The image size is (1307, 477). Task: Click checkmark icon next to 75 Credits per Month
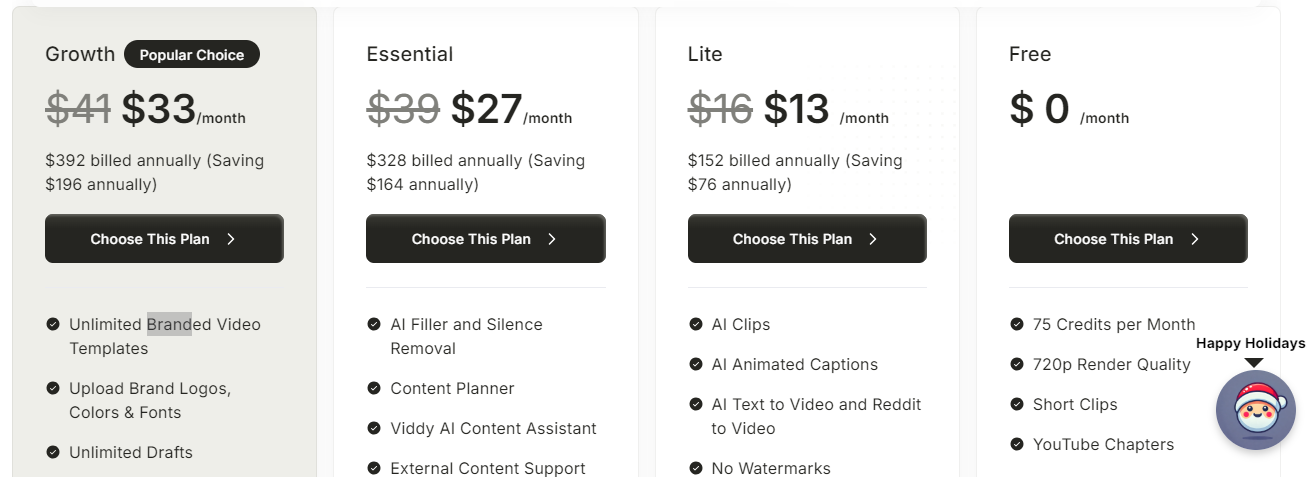pos(1016,324)
